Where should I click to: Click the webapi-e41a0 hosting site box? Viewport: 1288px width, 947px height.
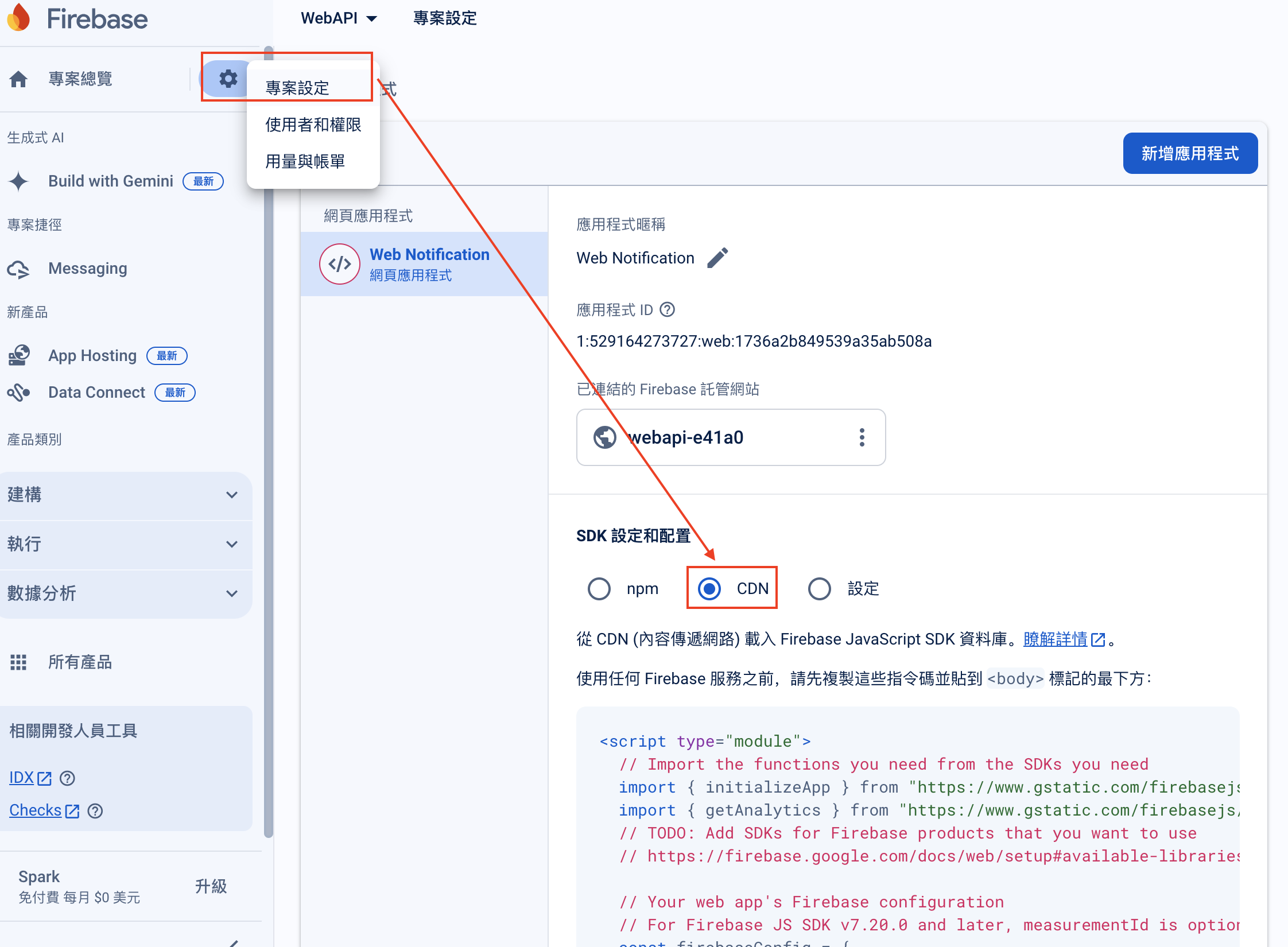[x=731, y=437]
